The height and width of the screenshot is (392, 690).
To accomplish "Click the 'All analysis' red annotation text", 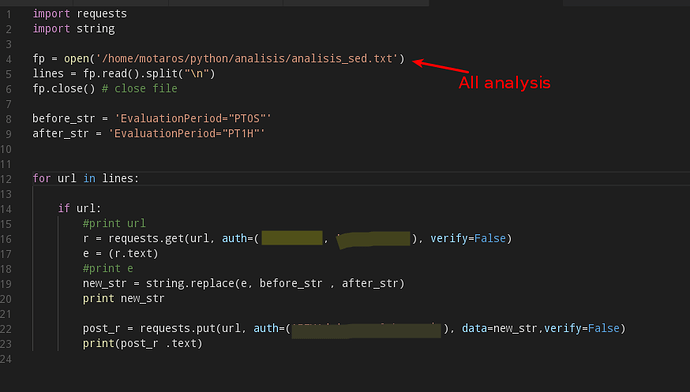I will point(504,83).
